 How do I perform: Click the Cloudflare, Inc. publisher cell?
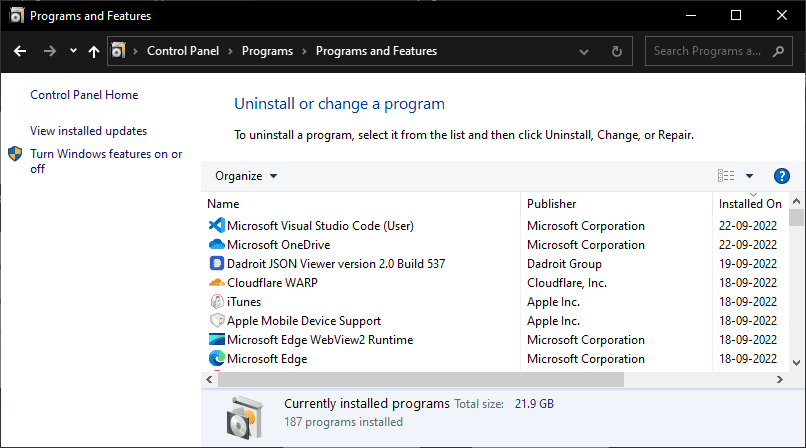coord(567,283)
